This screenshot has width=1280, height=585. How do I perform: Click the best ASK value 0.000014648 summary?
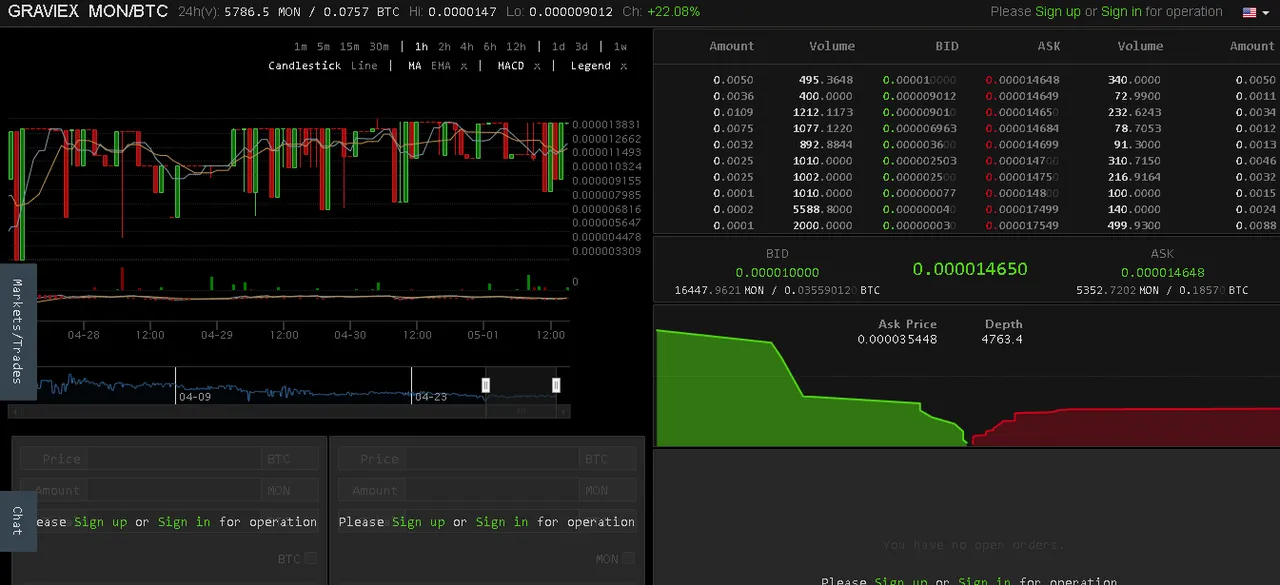point(1162,272)
